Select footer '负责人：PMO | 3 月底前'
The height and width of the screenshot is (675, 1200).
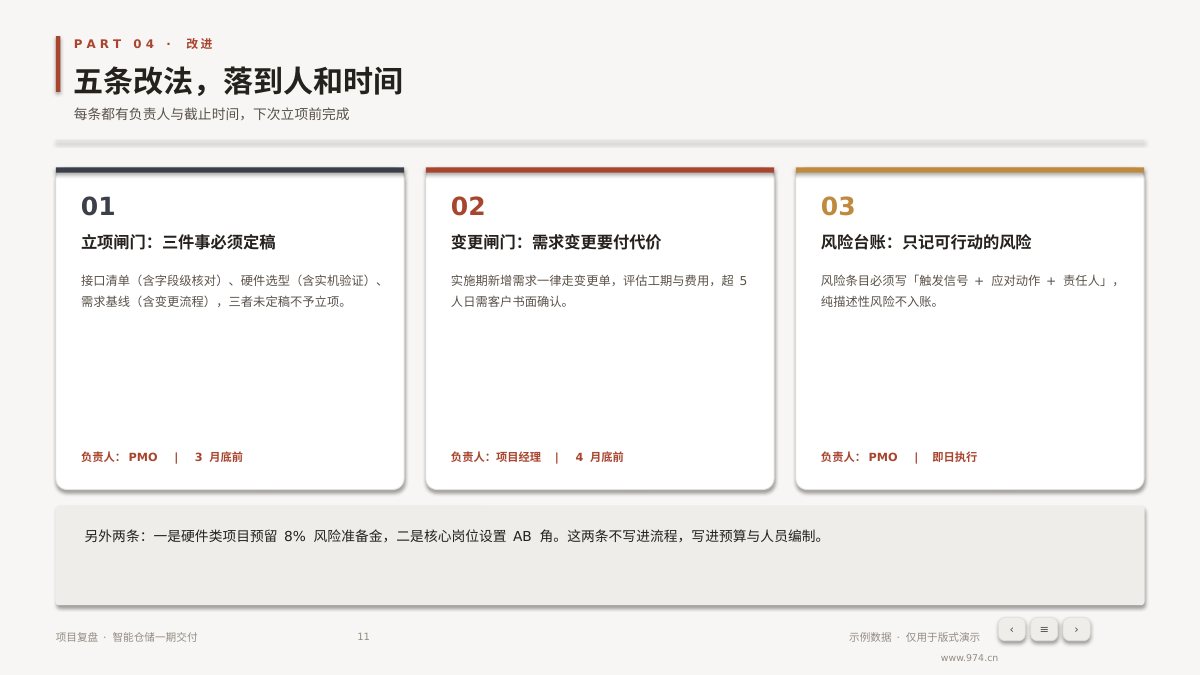[x=162, y=457]
